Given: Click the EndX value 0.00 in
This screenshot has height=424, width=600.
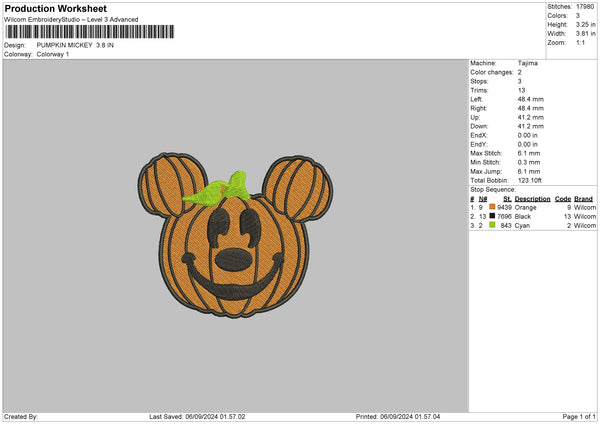Looking at the screenshot, I should tap(528, 135).
